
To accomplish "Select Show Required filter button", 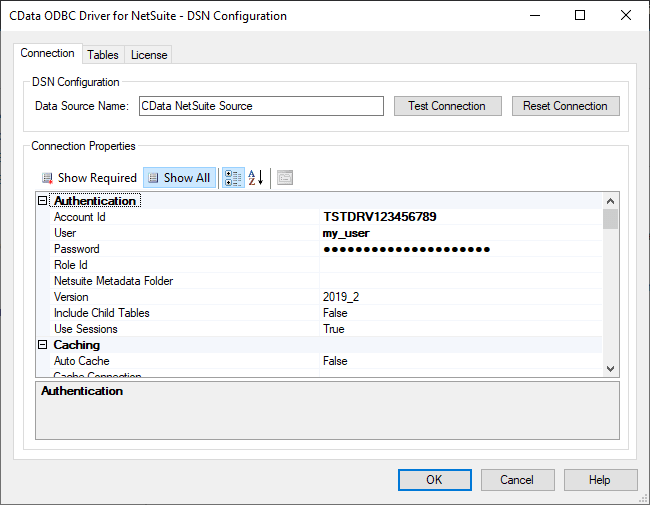I will point(90,178).
